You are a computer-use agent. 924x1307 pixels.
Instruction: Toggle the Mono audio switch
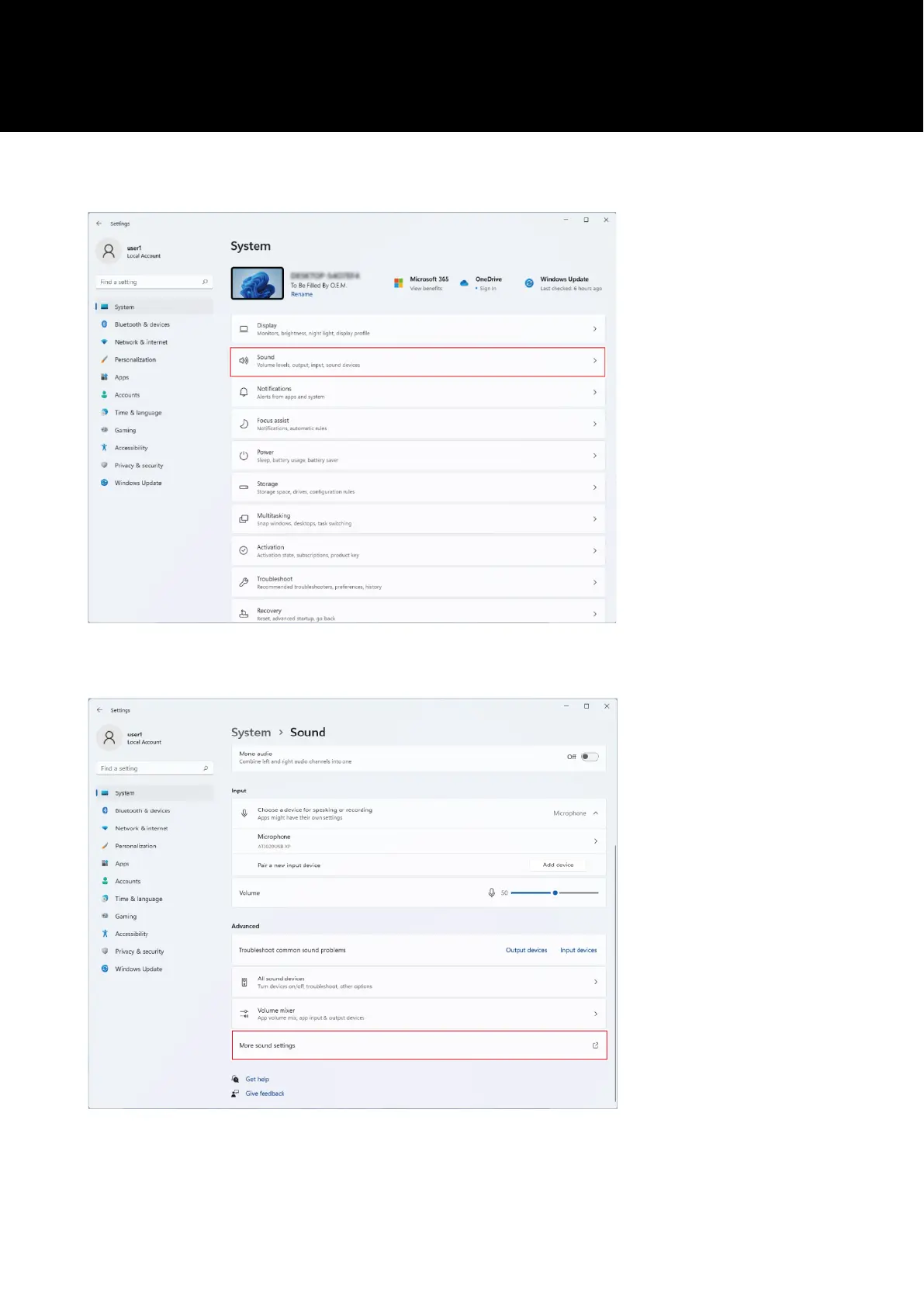590,757
